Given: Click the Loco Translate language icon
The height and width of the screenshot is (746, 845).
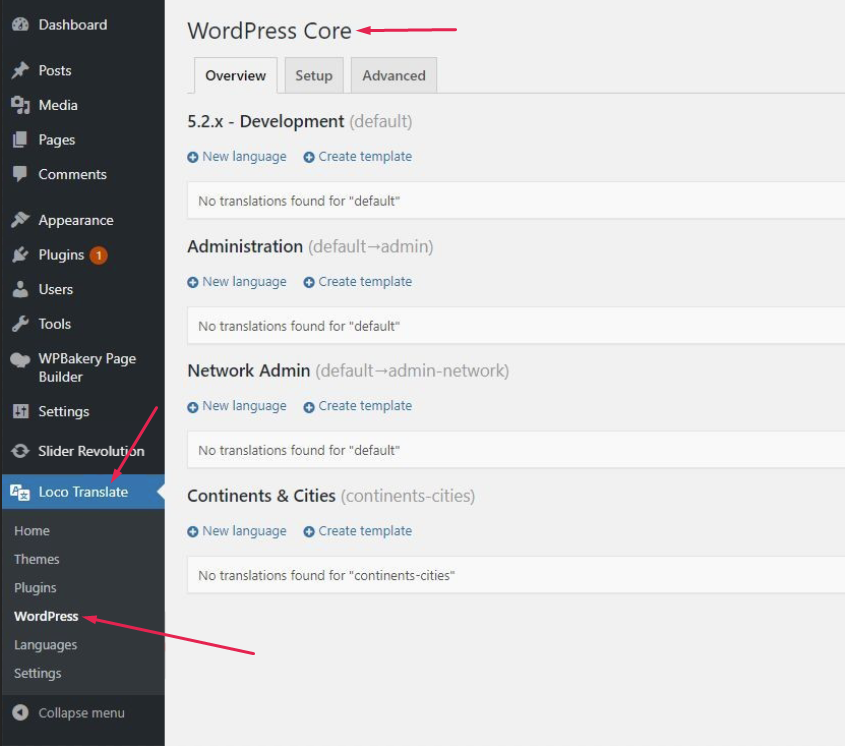Looking at the screenshot, I should 20,492.
